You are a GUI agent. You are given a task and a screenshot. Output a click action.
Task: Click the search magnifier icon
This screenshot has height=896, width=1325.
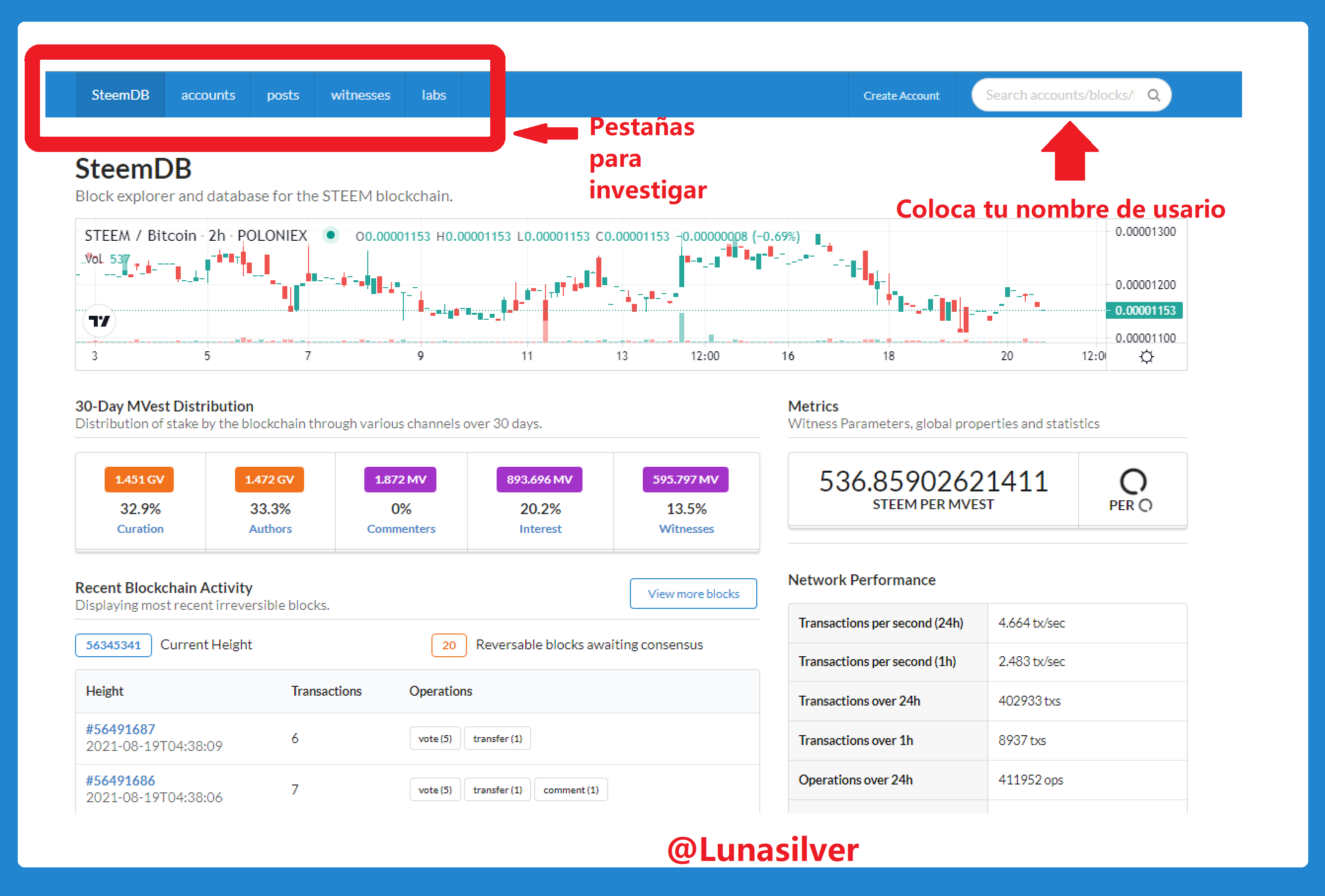point(1153,95)
